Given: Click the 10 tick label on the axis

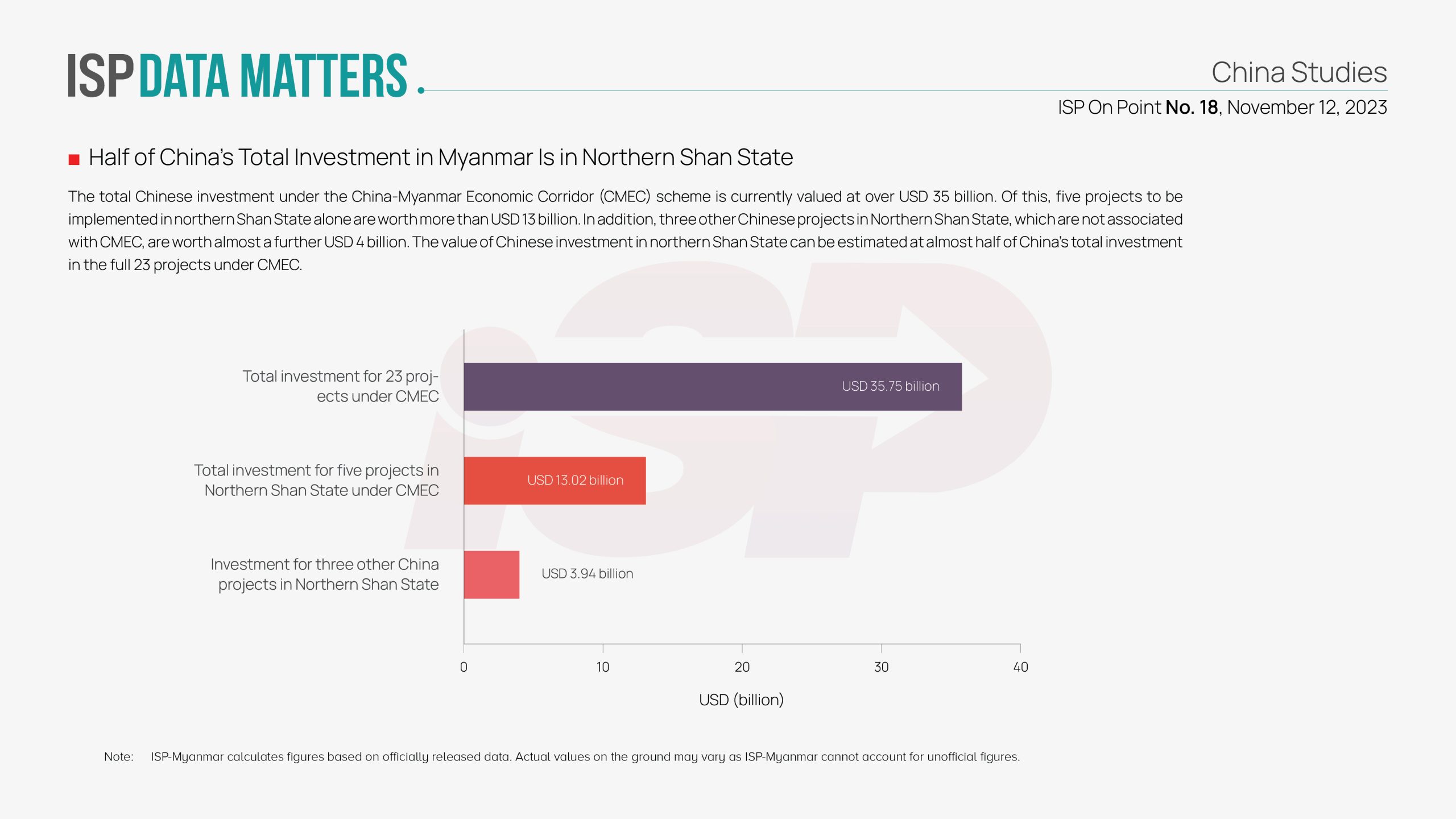Looking at the screenshot, I should tap(602, 667).
